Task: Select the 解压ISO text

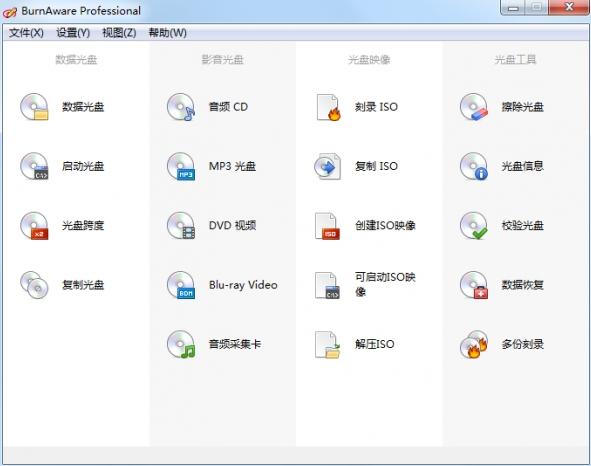Action: [x=375, y=344]
